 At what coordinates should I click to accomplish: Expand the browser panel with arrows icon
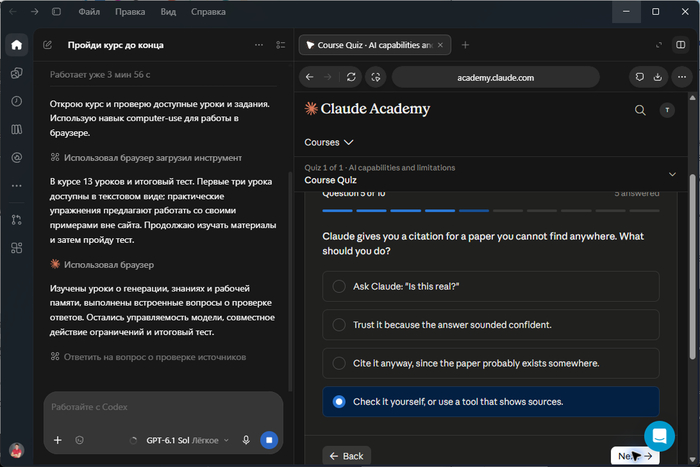[x=658, y=45]
